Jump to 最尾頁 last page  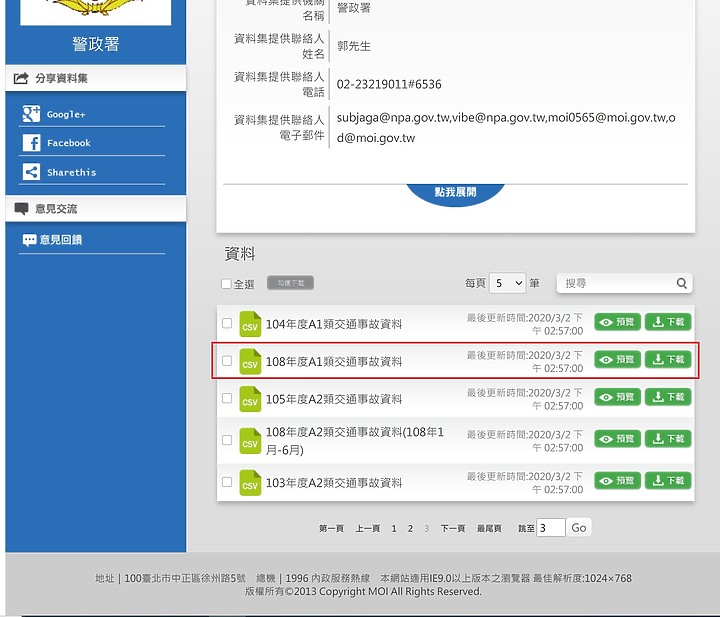point(489,528)
